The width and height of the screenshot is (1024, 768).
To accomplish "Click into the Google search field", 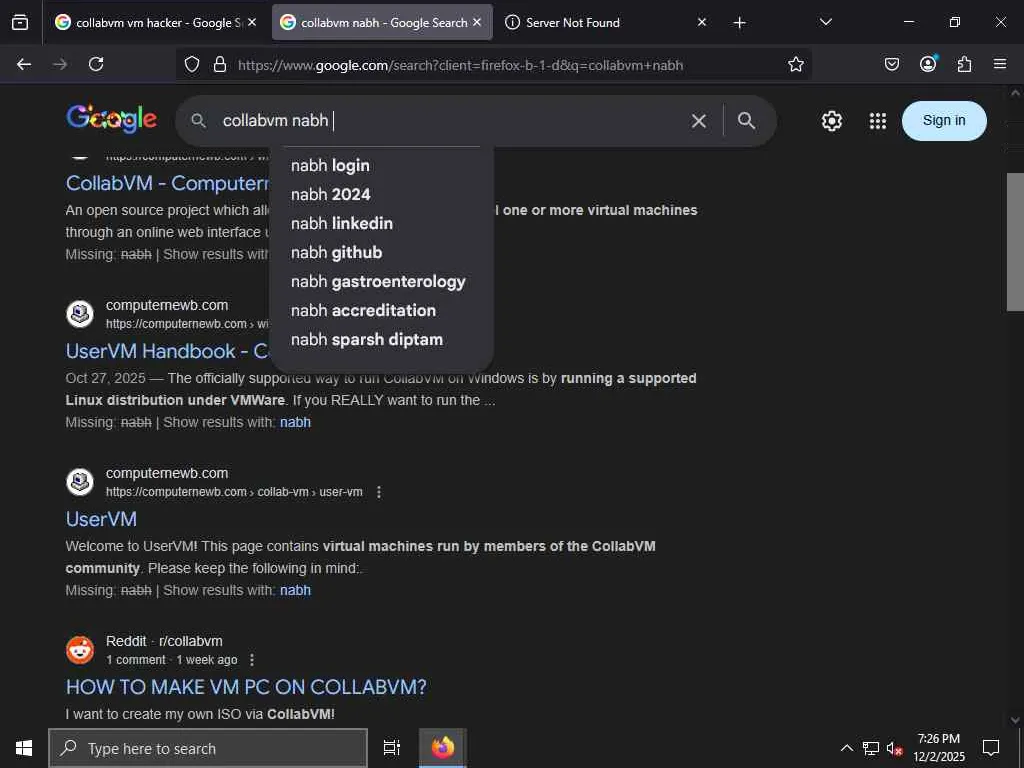I will [x=451, y=121].
